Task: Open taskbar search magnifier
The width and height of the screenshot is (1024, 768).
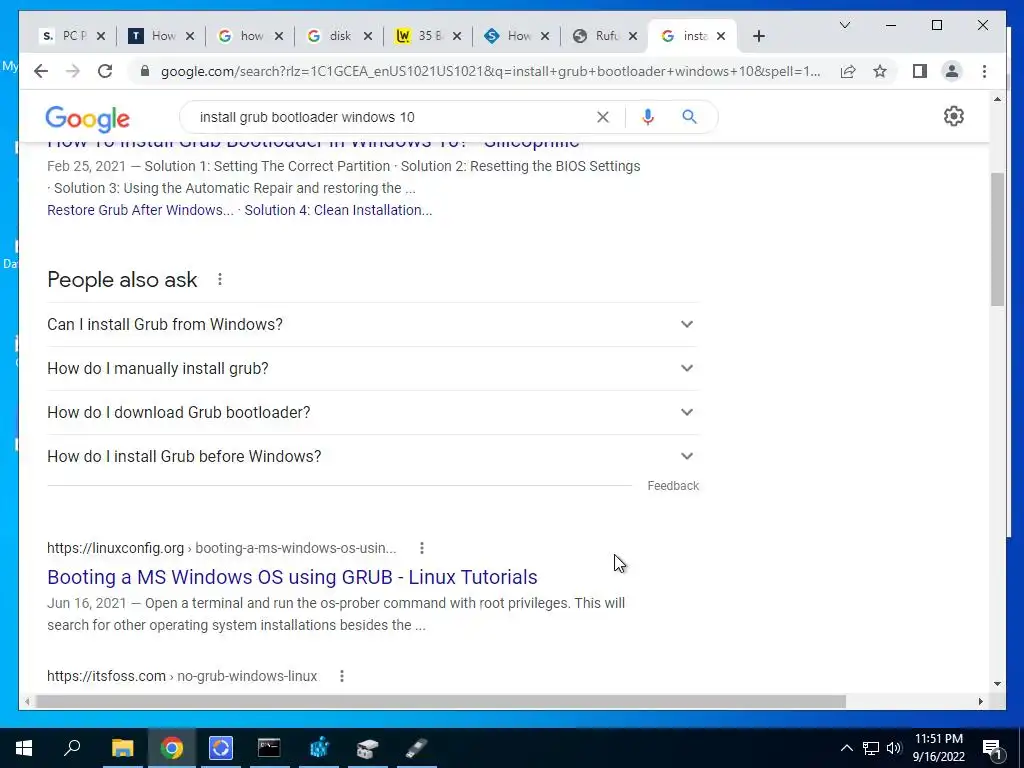Action: 72,748
